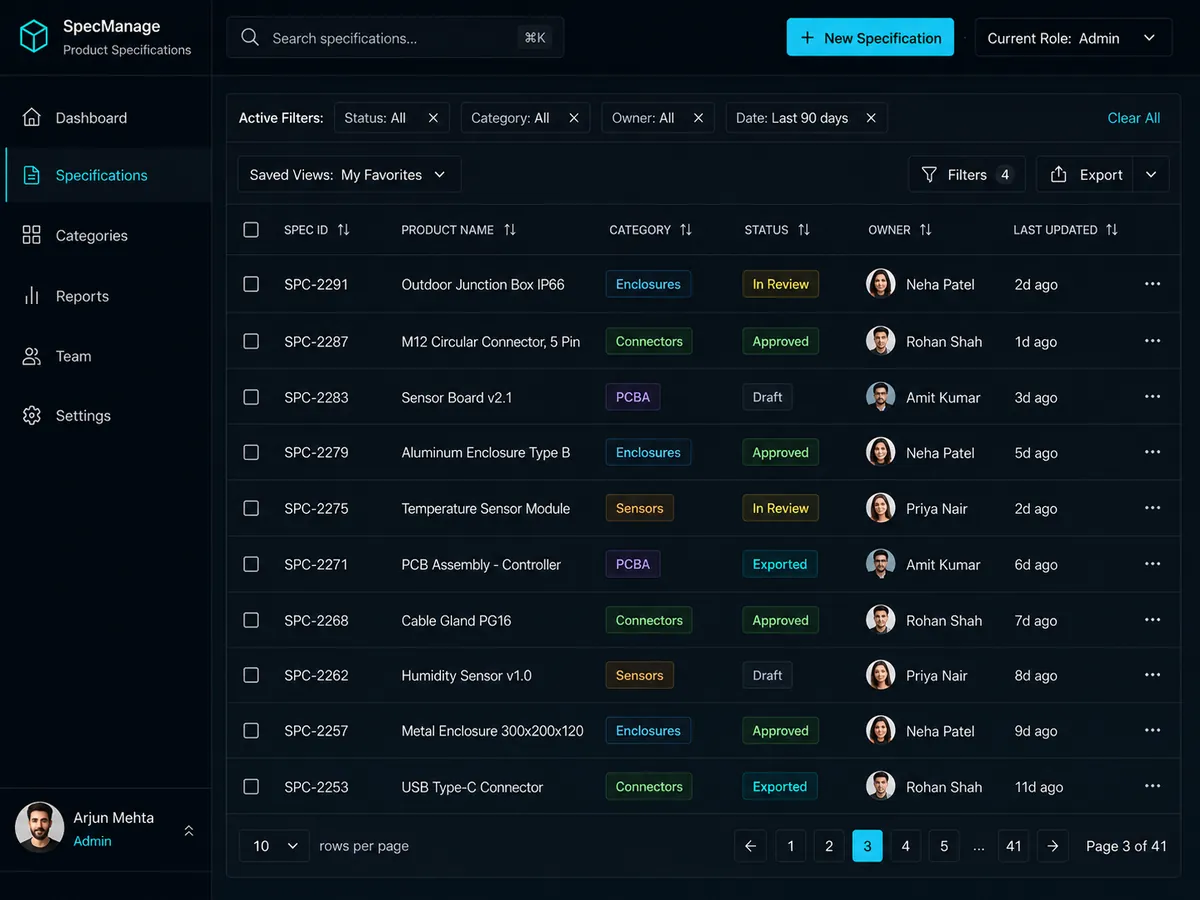Screen dimensions: 1200x900
Task: Open Dashboard in the sidebar
Action: pos(105,118)
